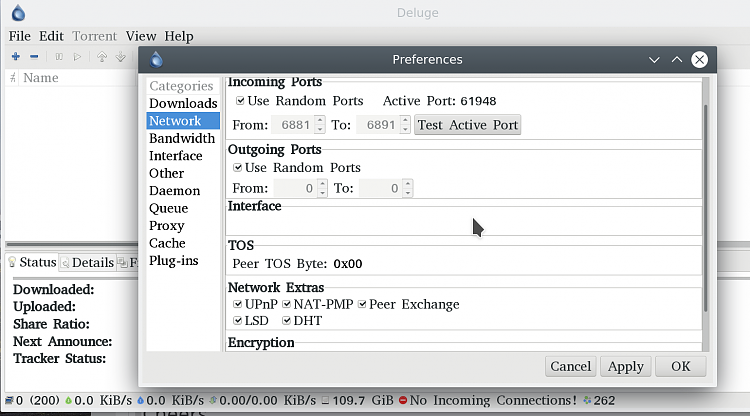Screen dimensions: 750x416
Task: Click the Queue Up arrow icon
Action: (x=101, y=57)
